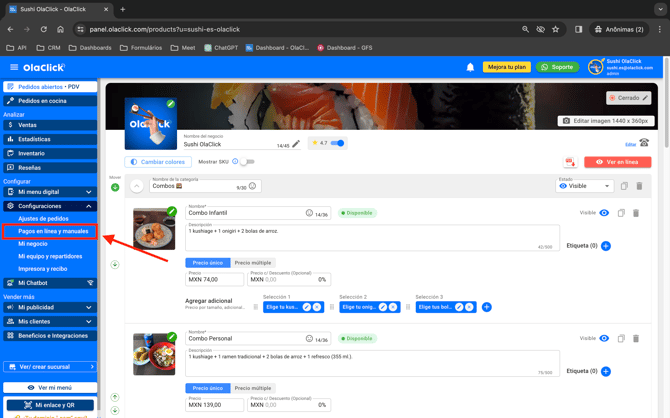Collapse the Combos category
This screenshot has width=670, height=418.
click(x=136, y=186)
